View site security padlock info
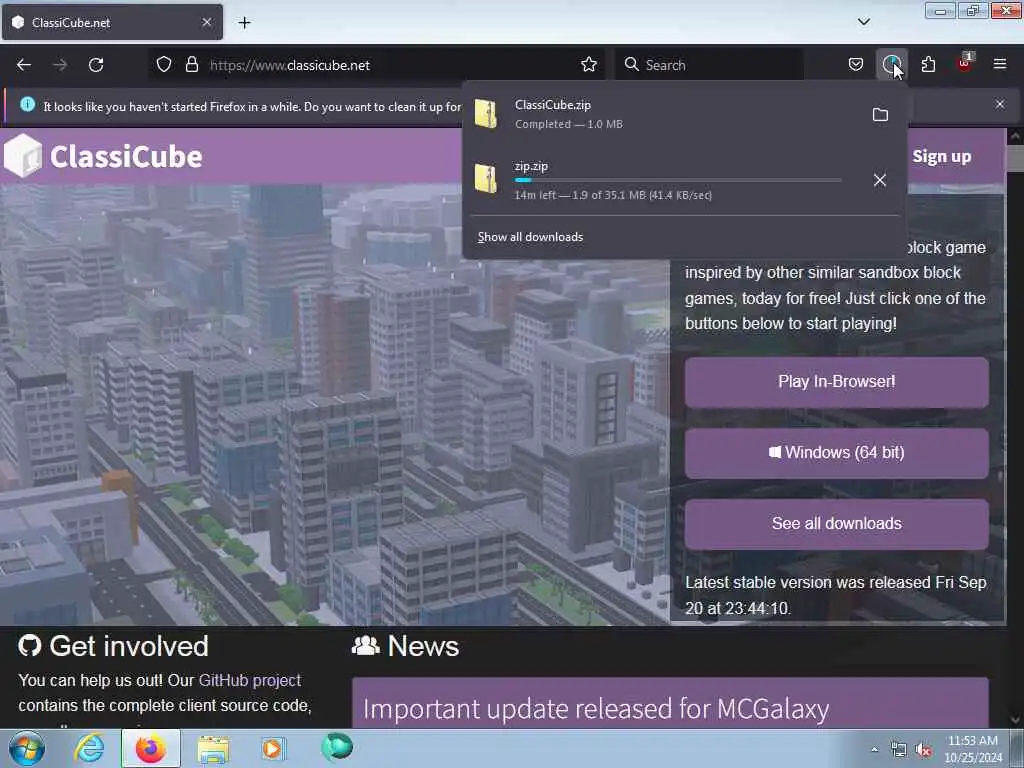1024x768 pixels. (x=191, y=65)
